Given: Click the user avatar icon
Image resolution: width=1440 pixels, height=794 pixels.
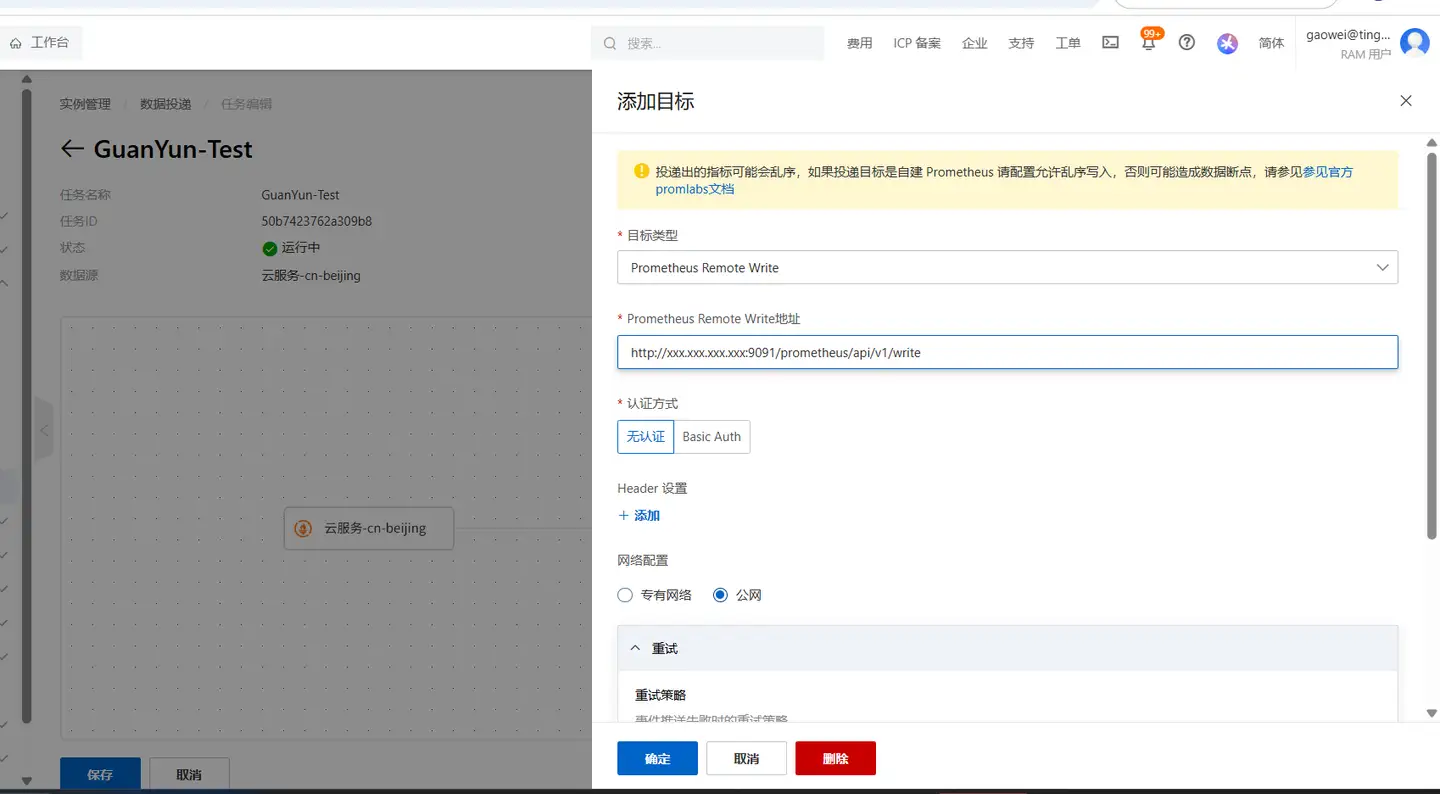Looking at the screenshot, I should pyautogui.click(x=1414, y=43).
